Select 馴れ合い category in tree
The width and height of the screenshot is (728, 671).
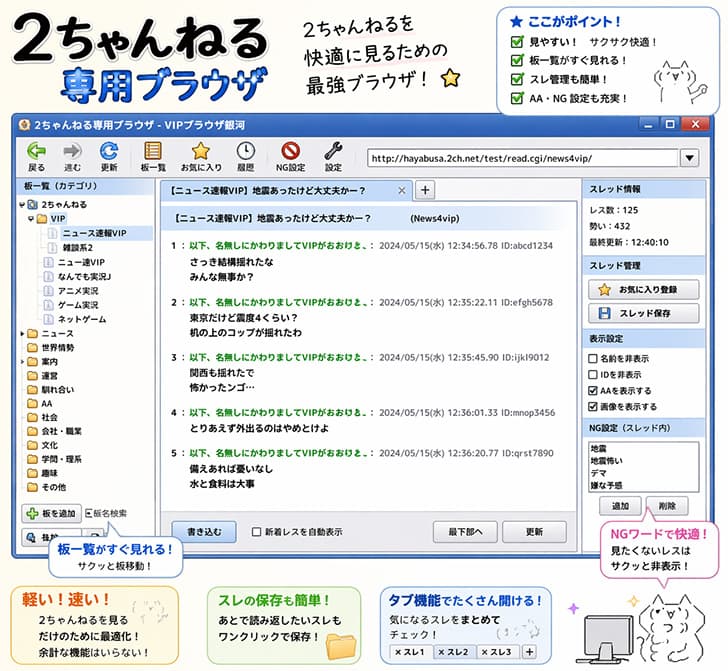click(58, 389)
